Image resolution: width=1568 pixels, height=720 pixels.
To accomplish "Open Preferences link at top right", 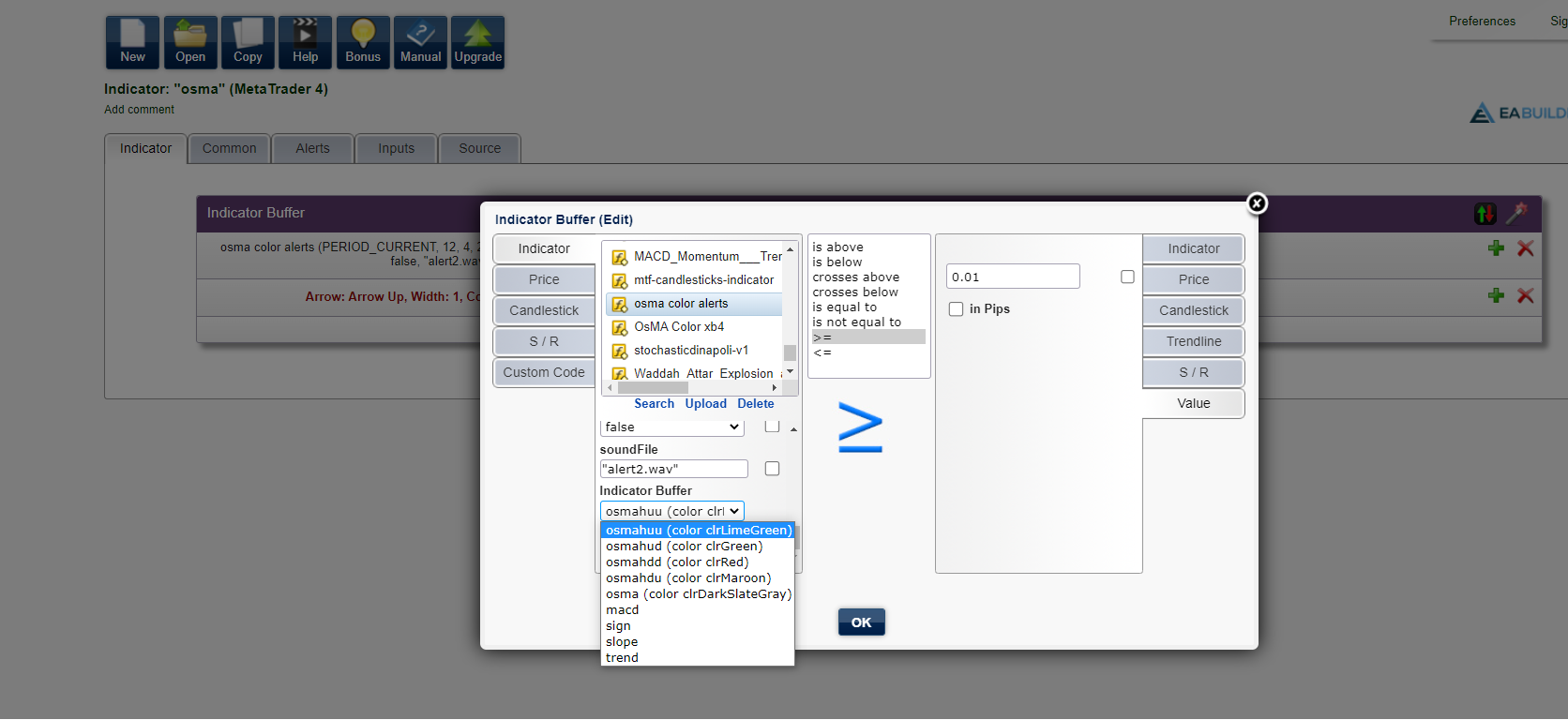I will point(1482,21).
